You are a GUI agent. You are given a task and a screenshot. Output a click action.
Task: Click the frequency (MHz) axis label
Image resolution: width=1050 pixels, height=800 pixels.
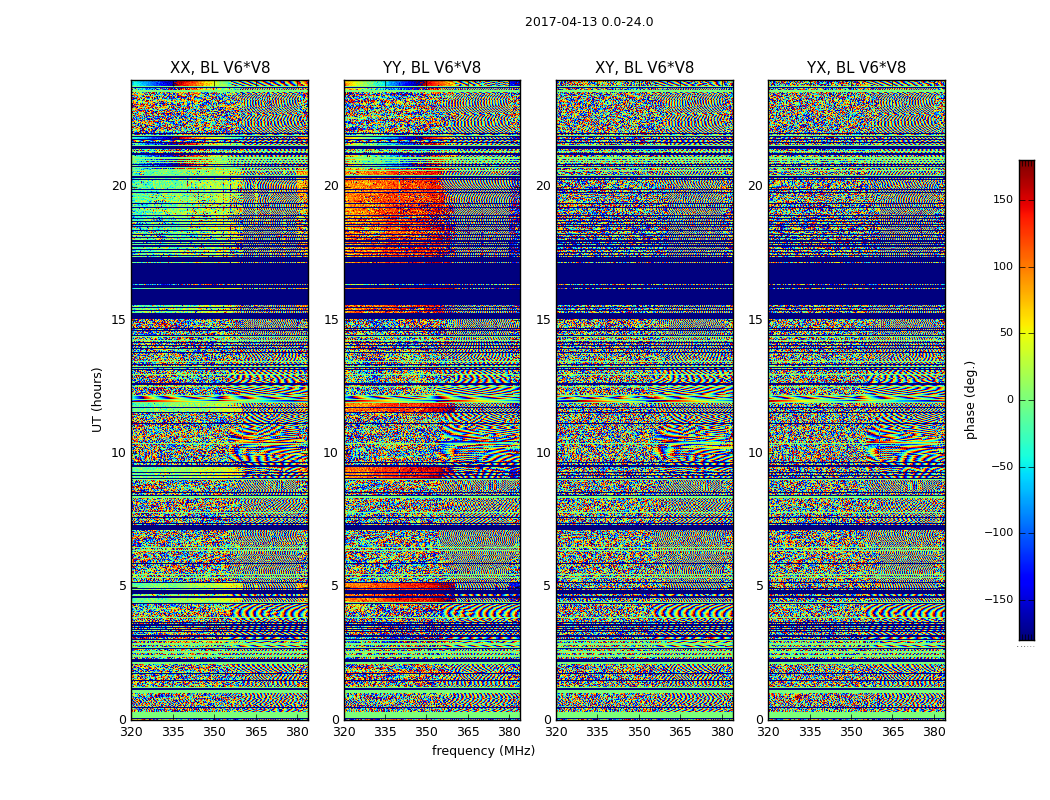coord(483,750)
